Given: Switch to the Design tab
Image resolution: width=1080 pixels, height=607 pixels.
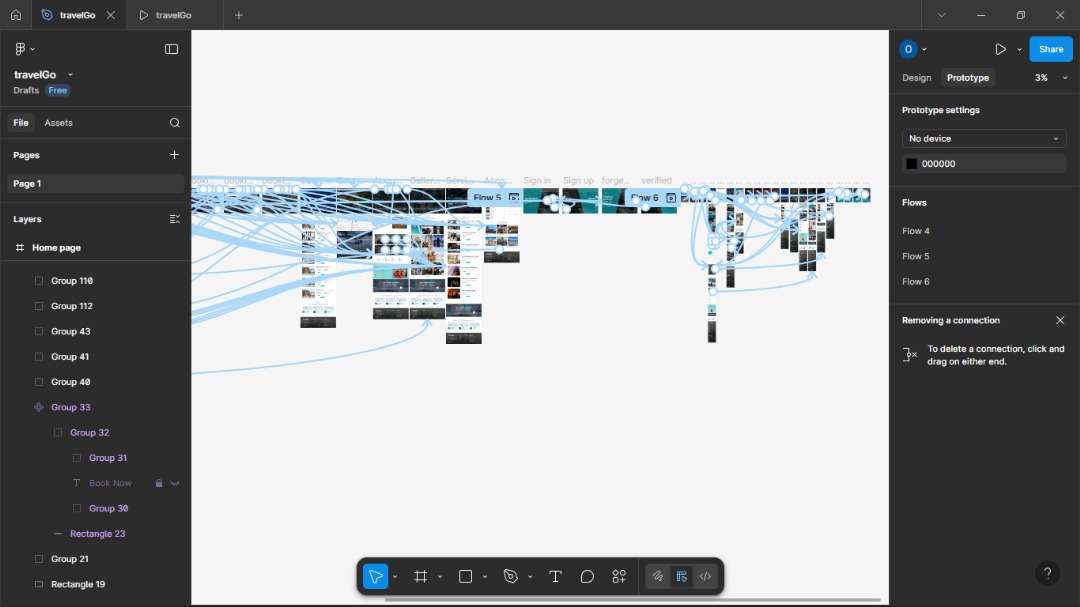Looking at the screenshot, I should click(x=917, y=78).
